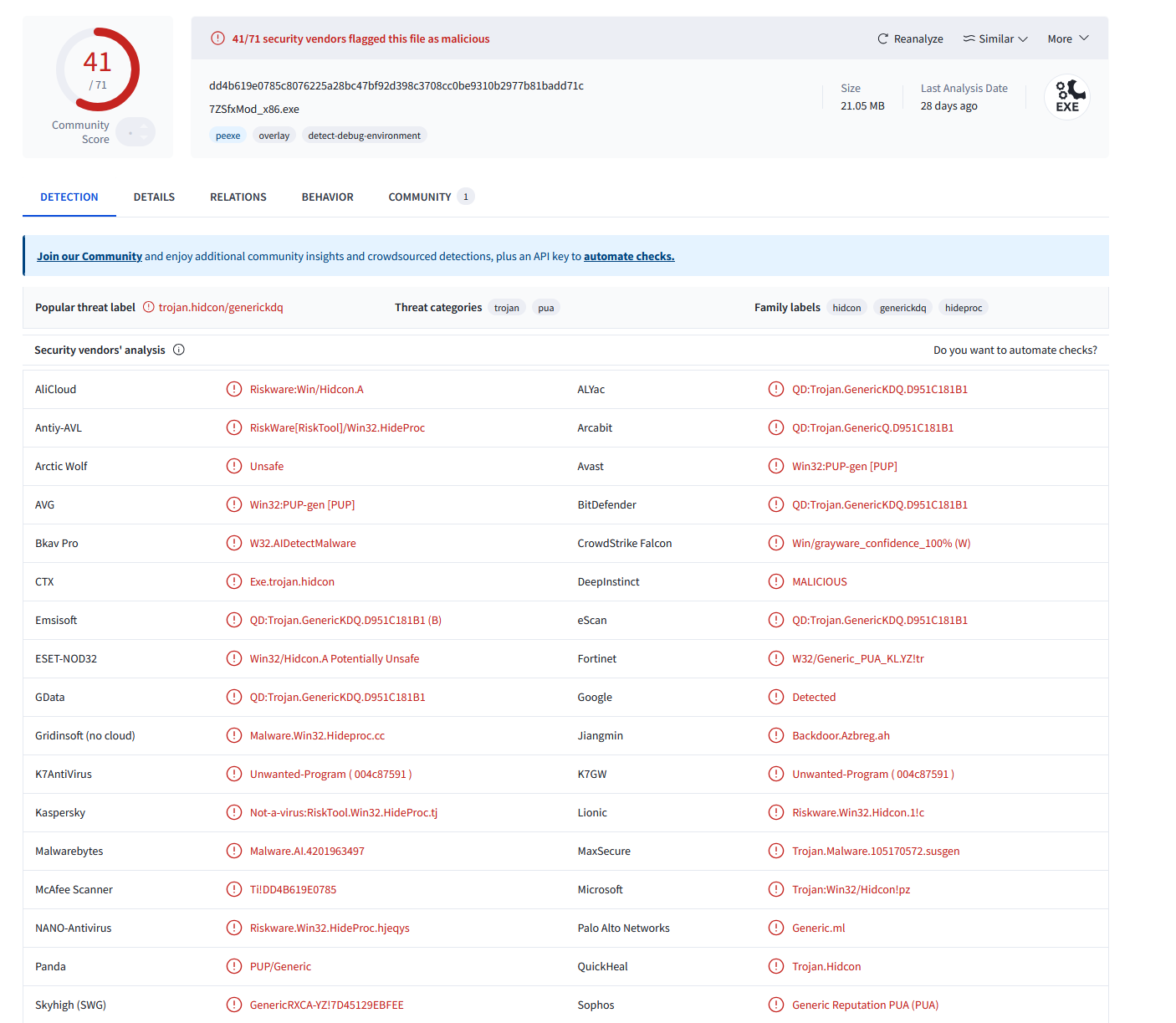Image resolution: width=1176 pixels, height=1023 pixels.
Task: Click the Arcabit detection alert icon
Action: 776,427
